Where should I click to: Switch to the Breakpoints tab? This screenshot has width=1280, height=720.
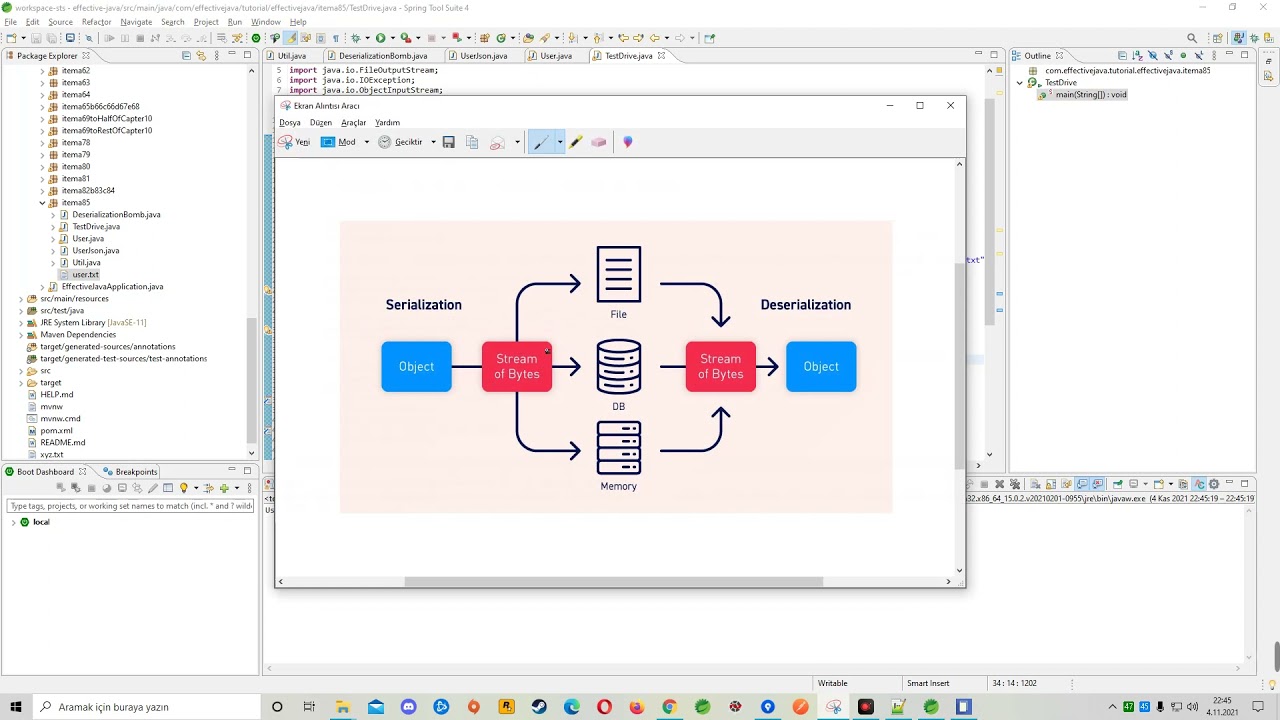(x=129, y=472)
